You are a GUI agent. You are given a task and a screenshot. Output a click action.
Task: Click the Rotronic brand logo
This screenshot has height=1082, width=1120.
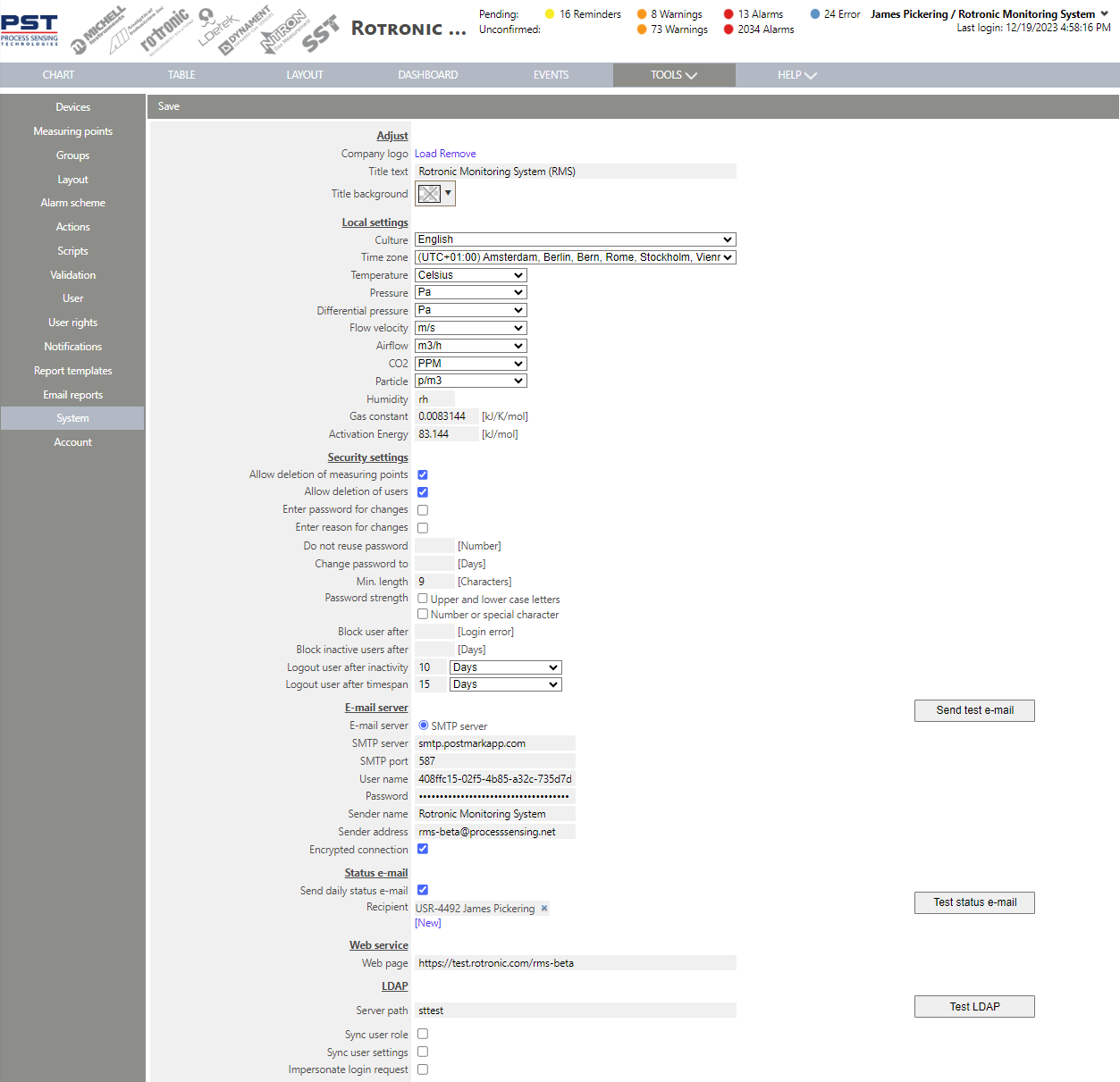pos(165,30)
